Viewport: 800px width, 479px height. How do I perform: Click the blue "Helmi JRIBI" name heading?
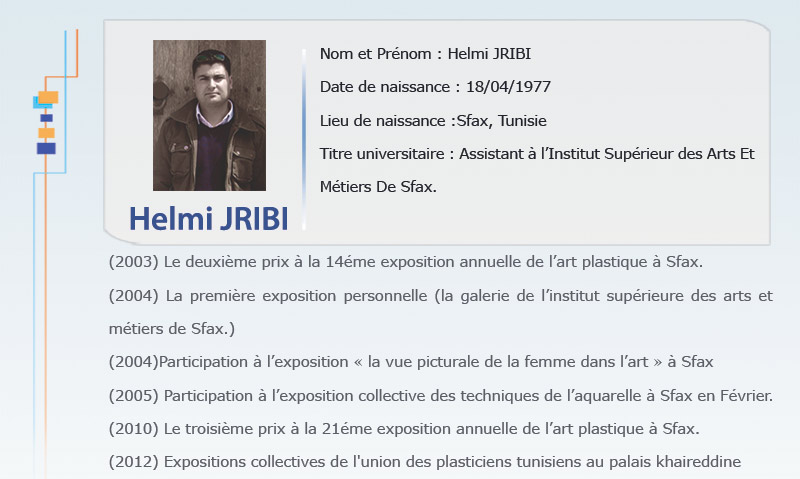(x=208, y=219)
